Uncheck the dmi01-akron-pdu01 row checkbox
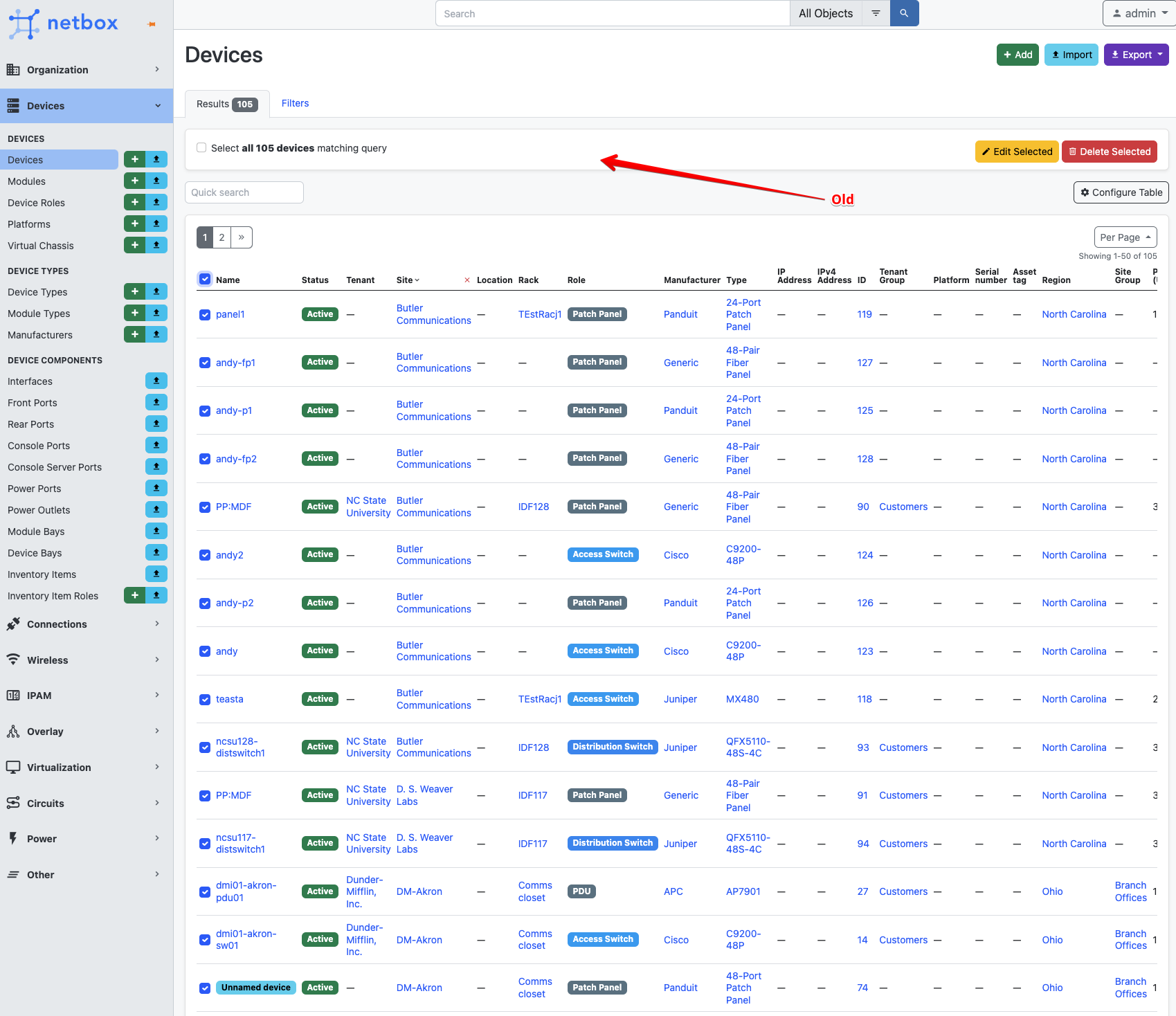The height and width of the screenshot is (1016, 1176). tap(205, 892)
